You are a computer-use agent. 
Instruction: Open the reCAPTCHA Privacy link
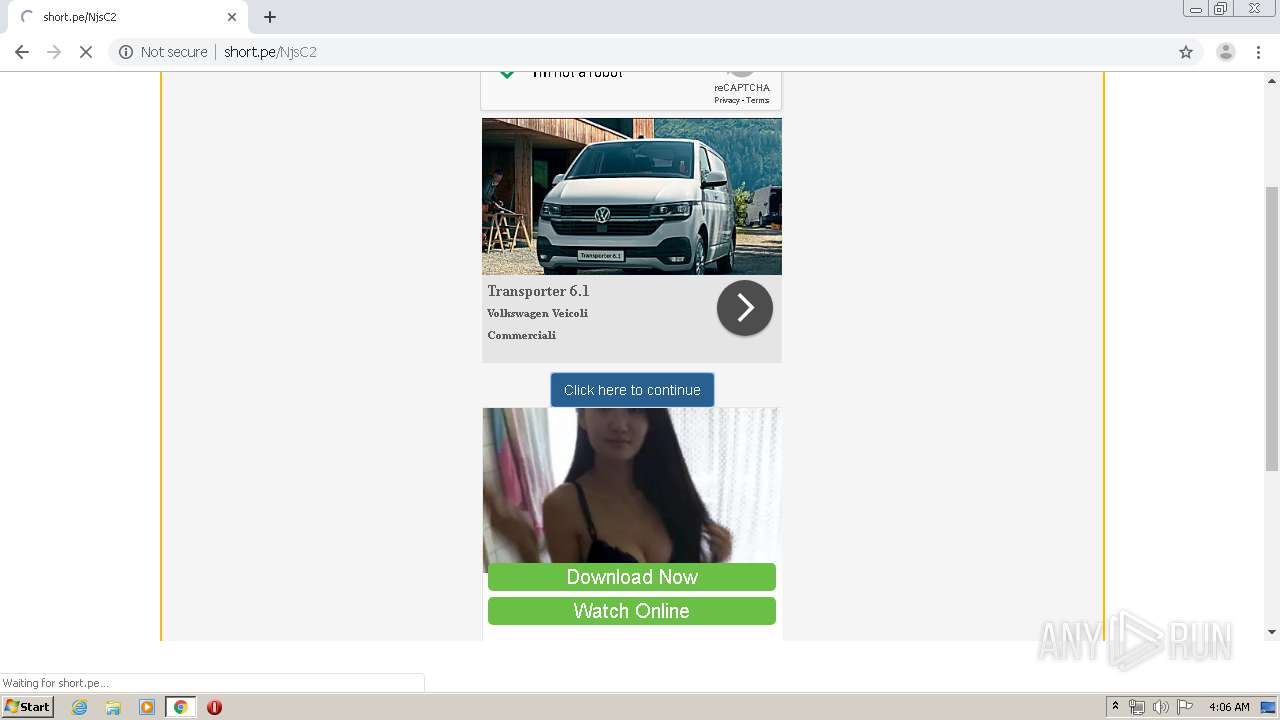click(727, 100)
